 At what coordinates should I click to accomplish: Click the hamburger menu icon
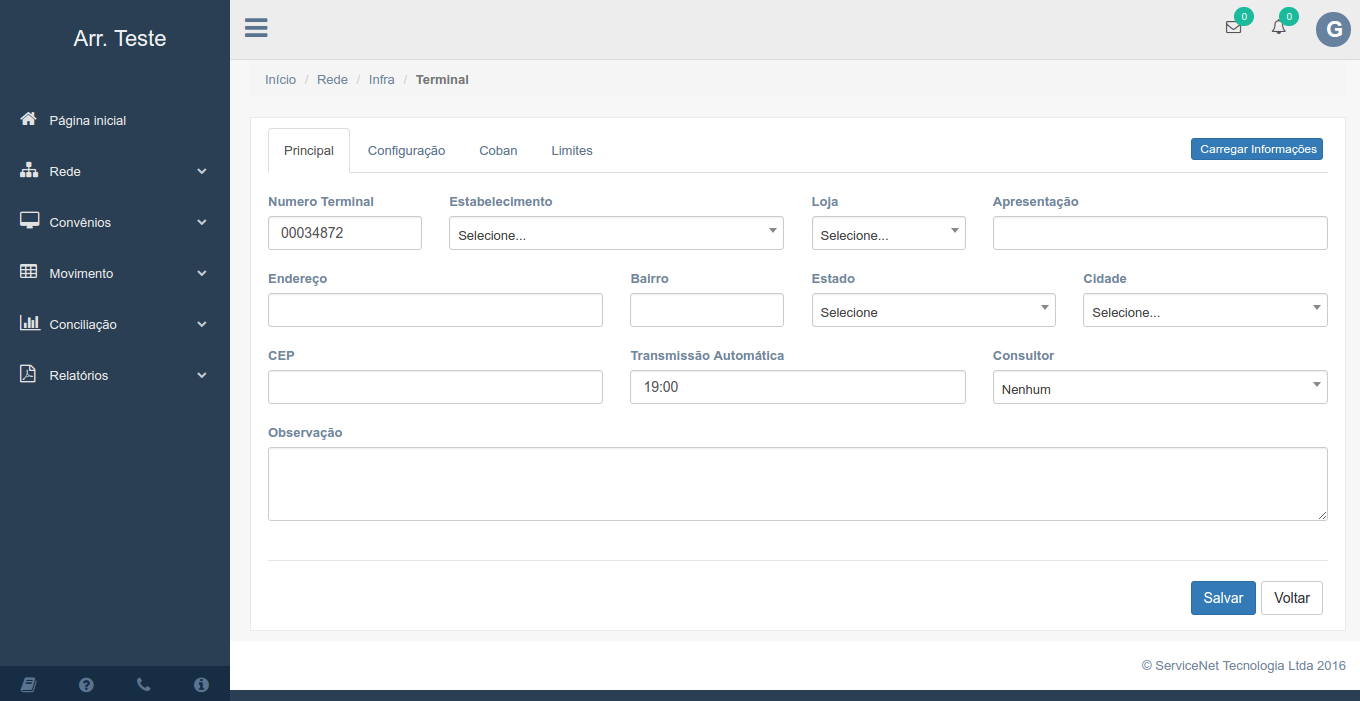(256, 28)
